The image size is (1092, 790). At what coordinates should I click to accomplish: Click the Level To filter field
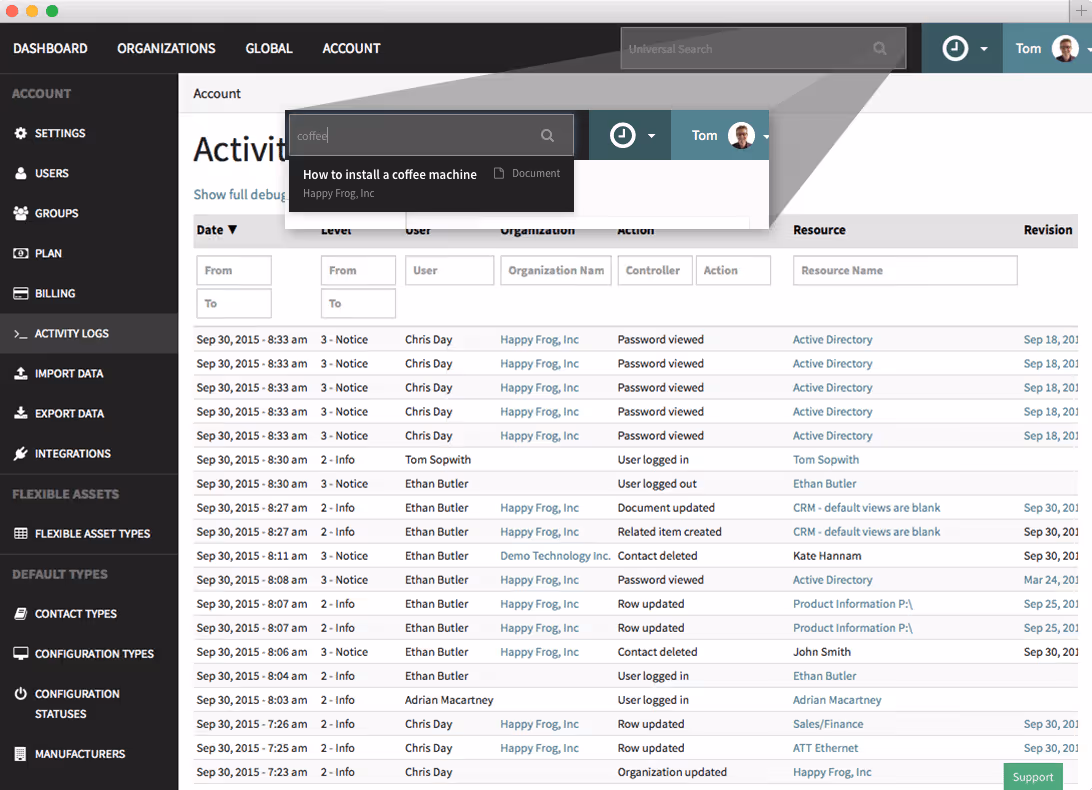(x=358, y=304)
